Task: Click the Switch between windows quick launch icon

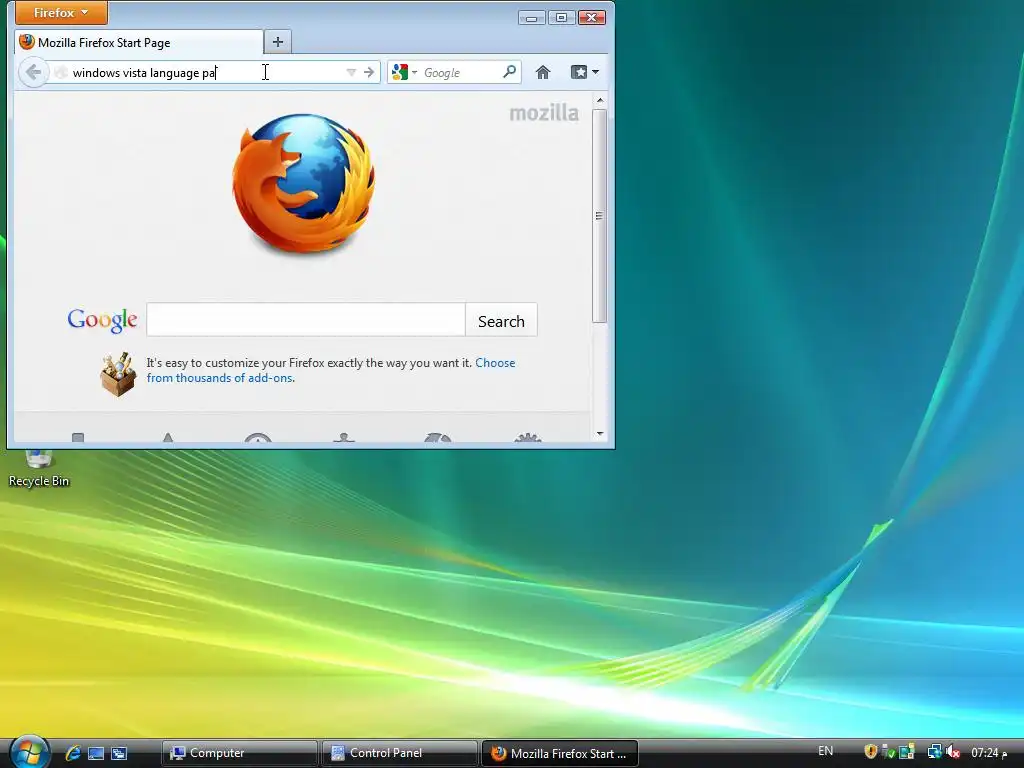Action: (119, 753)
